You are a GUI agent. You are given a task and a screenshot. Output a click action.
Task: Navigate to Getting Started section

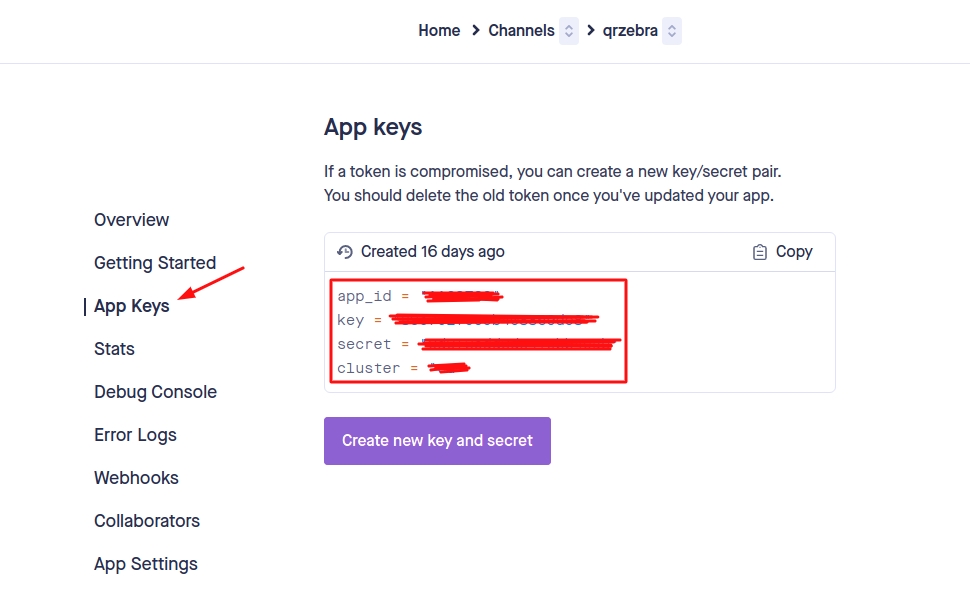pyautogui.click(x=155, y=263)
